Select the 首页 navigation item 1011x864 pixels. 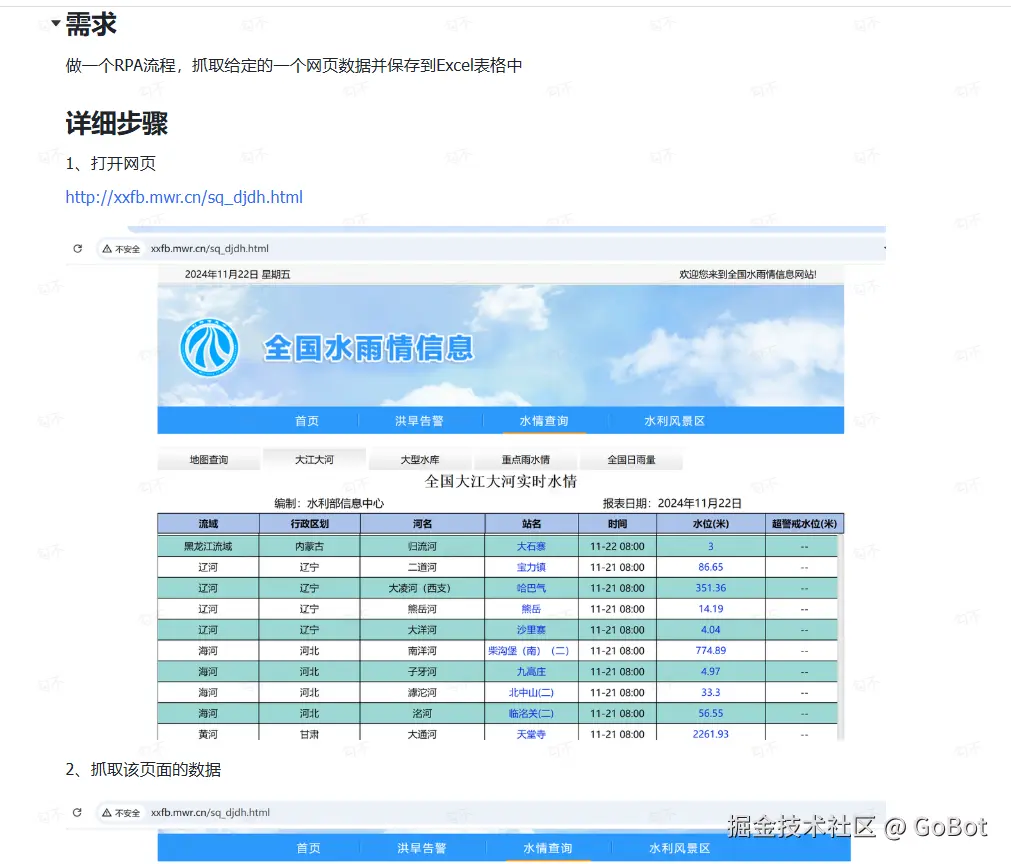(307, 421)
